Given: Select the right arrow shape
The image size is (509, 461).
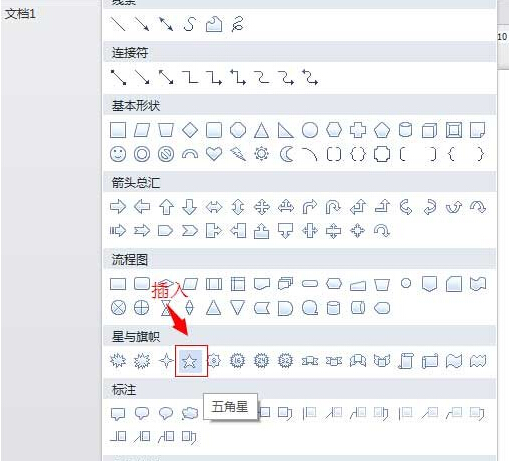Looking at the screenshot, I should pos(118,207).
